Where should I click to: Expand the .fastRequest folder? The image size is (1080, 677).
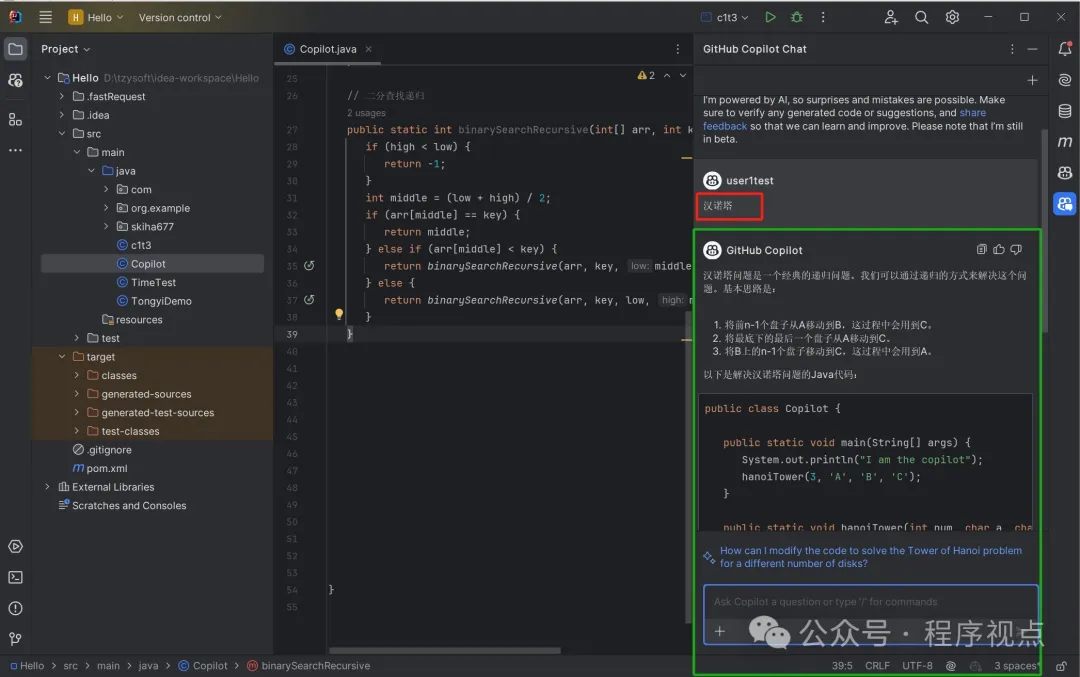click(x=62, y=96)
